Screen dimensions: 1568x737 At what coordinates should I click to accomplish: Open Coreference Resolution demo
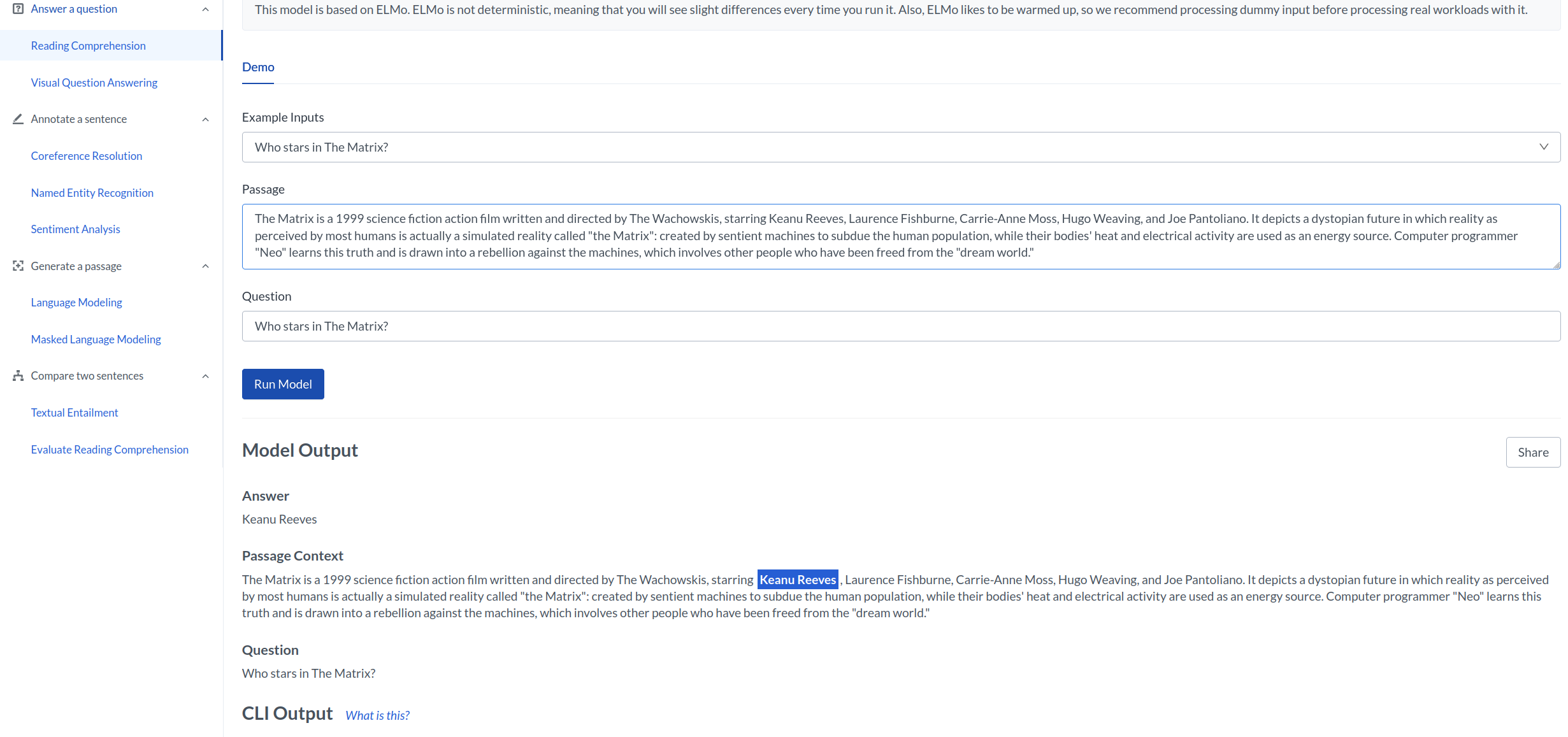86,156
